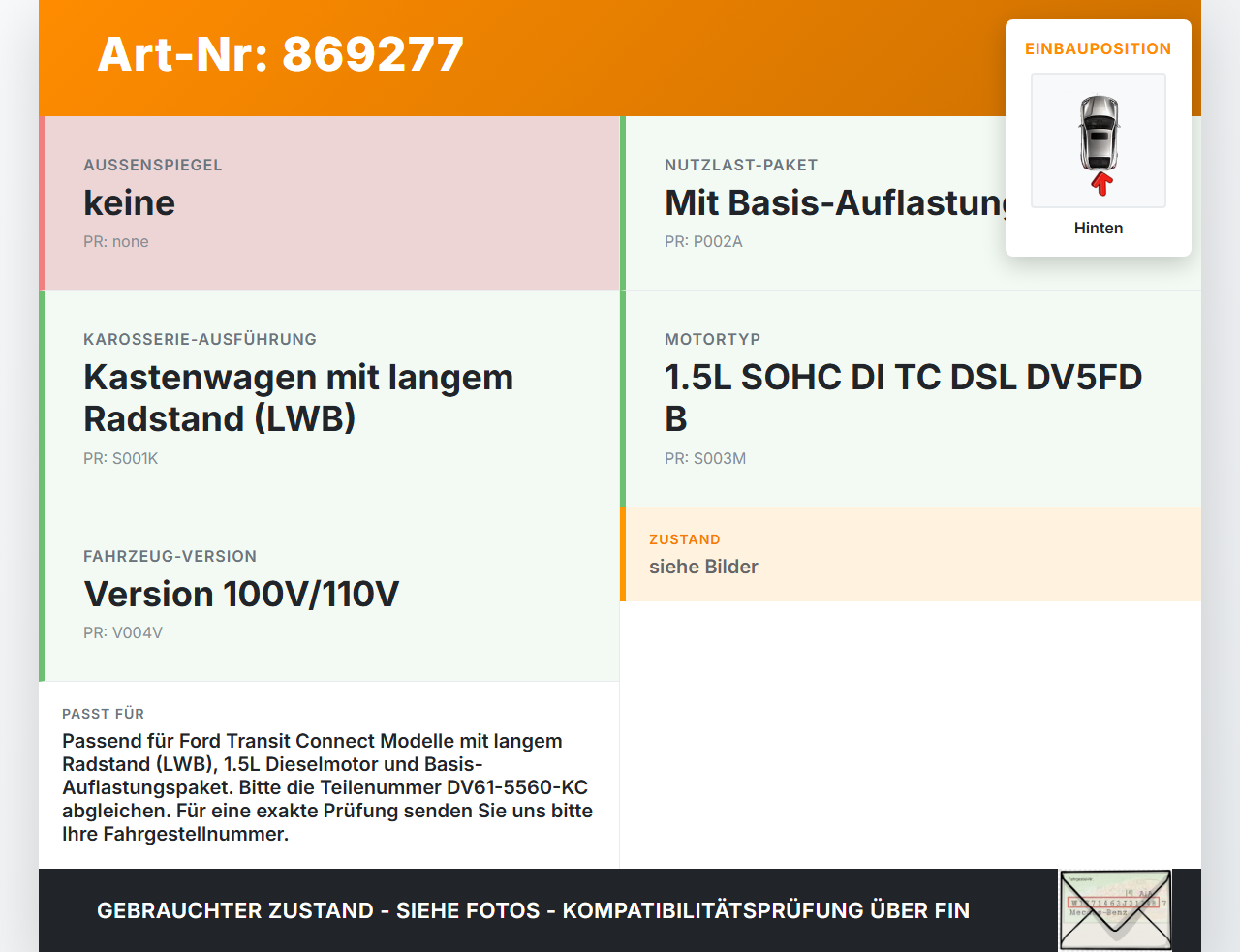Select the Aussenspiegel 'keine' card
This screenshot has height=952, width=1240.
329,203
